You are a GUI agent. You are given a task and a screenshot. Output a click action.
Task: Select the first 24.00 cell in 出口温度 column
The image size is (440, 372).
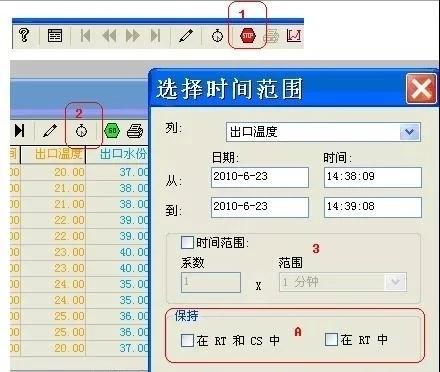(x=53, y=284)
